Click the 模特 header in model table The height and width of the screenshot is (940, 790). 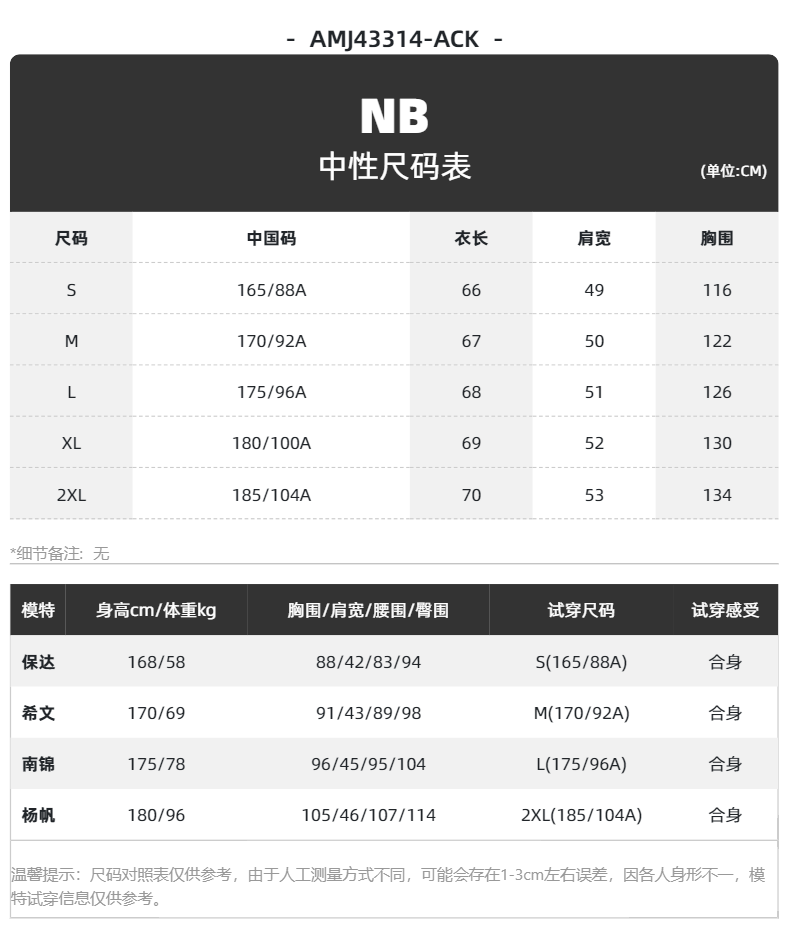pos(38,610)
